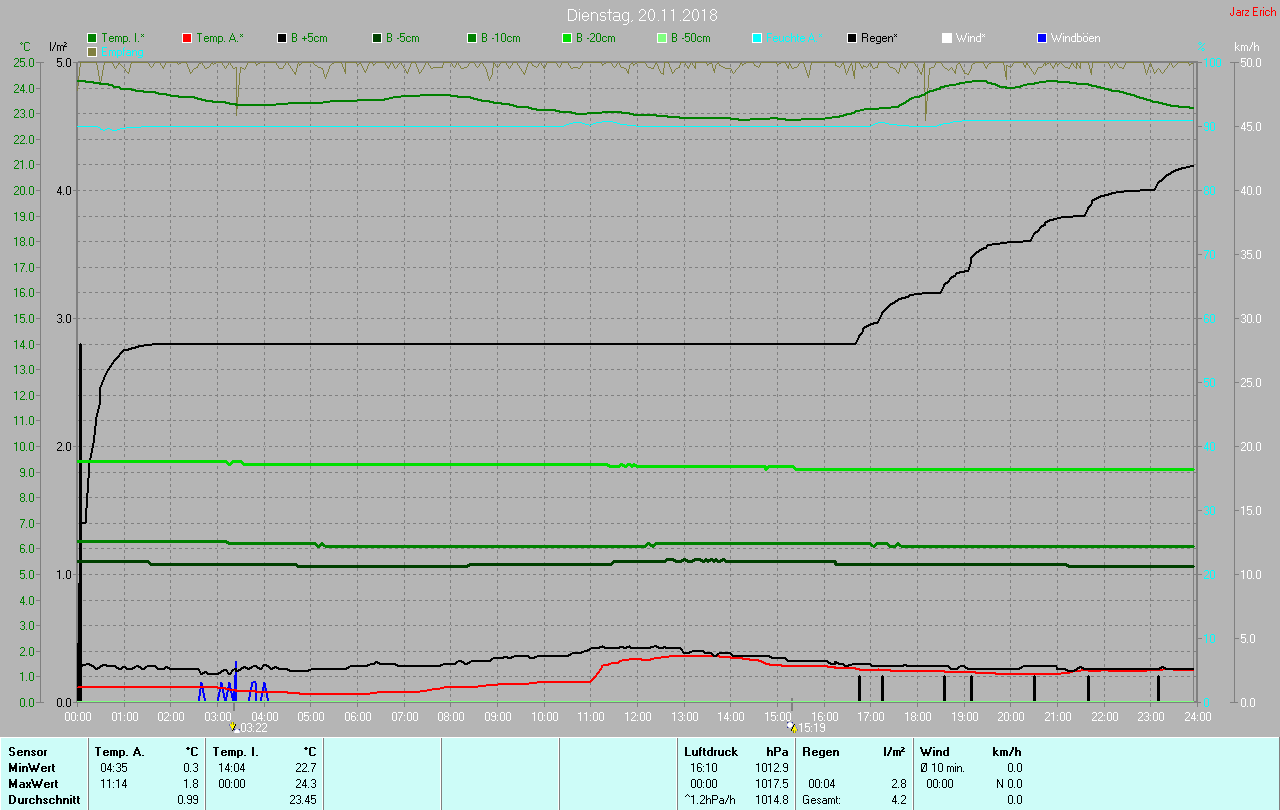This screenshot has width=1280, height=810.
Task: Click the 24:00 tick on the time axis
Action: (x=1197, y=716)
